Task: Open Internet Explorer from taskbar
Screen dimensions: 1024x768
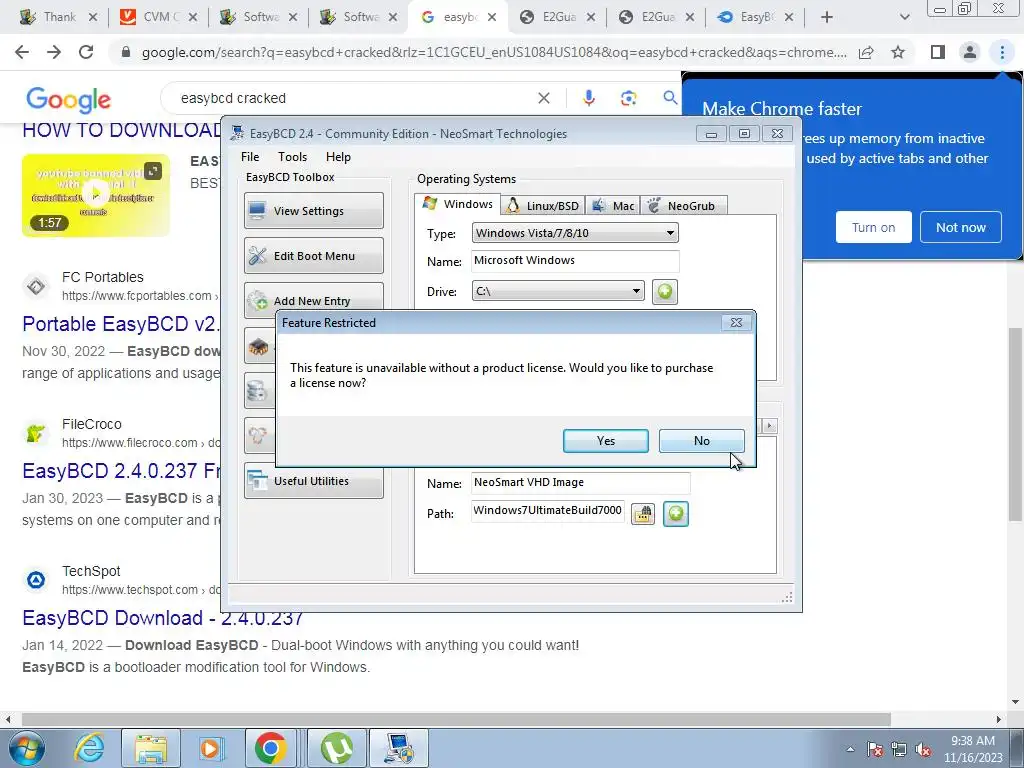Action: click(x=89, y=748)
